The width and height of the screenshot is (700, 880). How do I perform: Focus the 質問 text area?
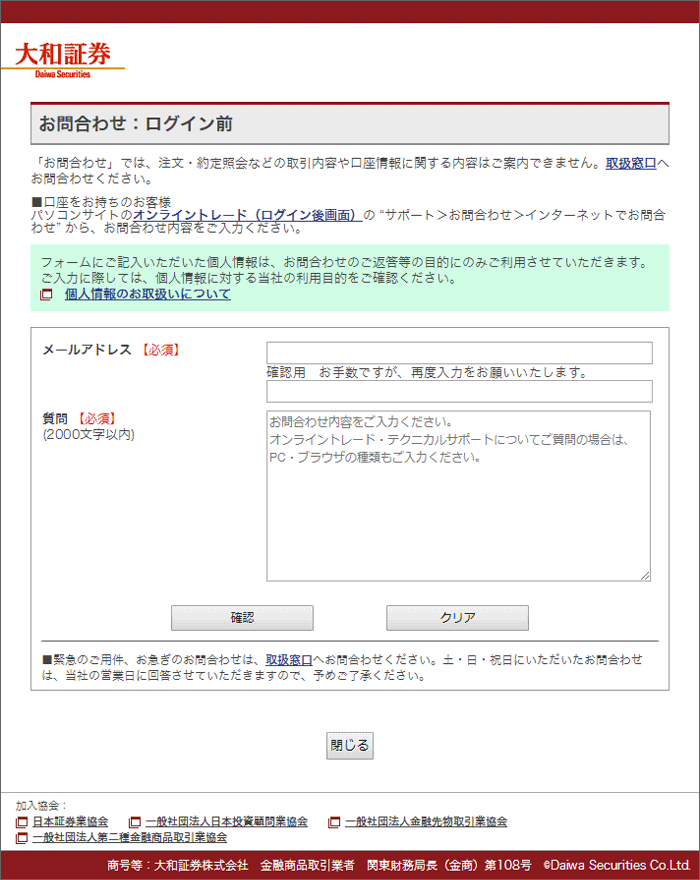pyautogui.click(x=459, y=496)
